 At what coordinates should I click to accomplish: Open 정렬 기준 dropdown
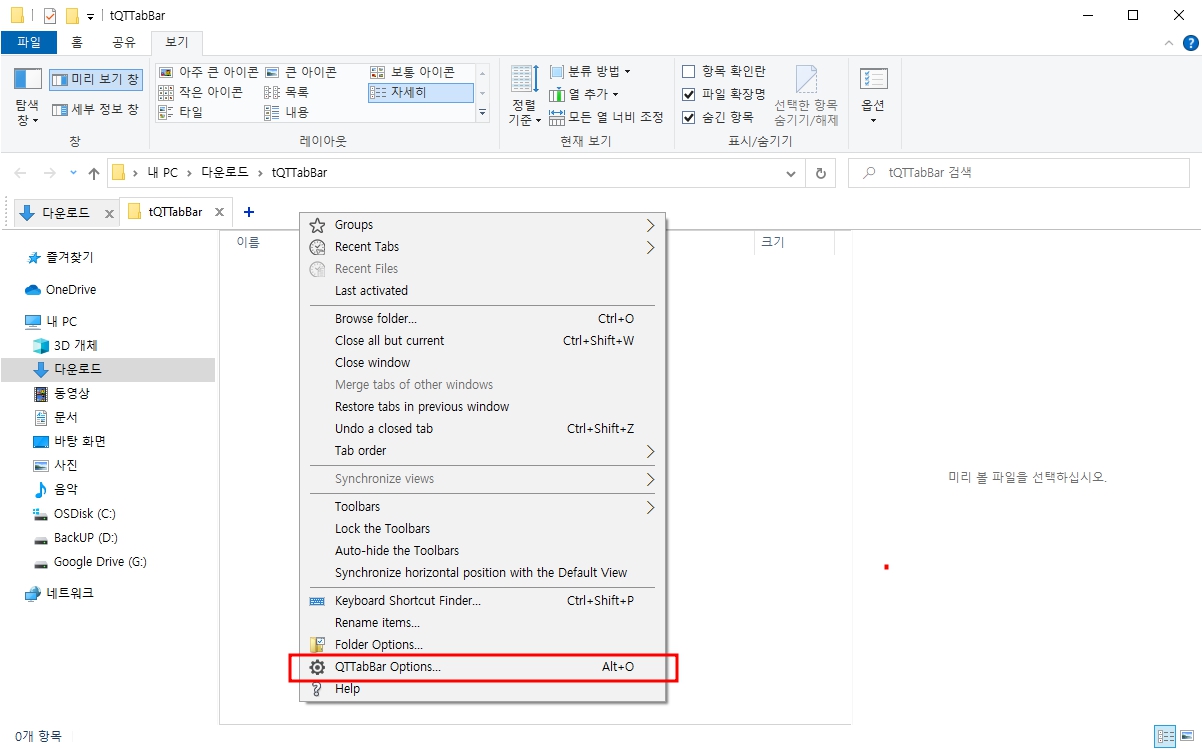(524, 96)
